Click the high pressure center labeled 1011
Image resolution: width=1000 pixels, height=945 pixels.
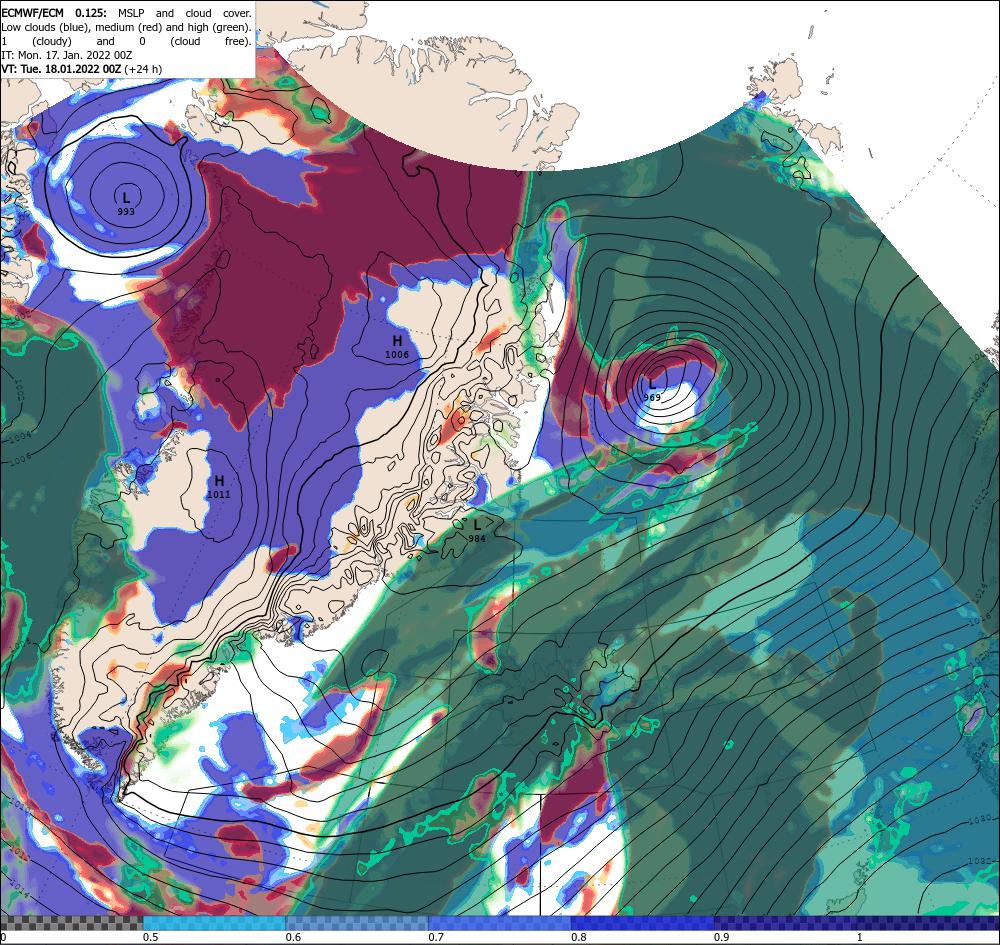click(x=219, y=487)
